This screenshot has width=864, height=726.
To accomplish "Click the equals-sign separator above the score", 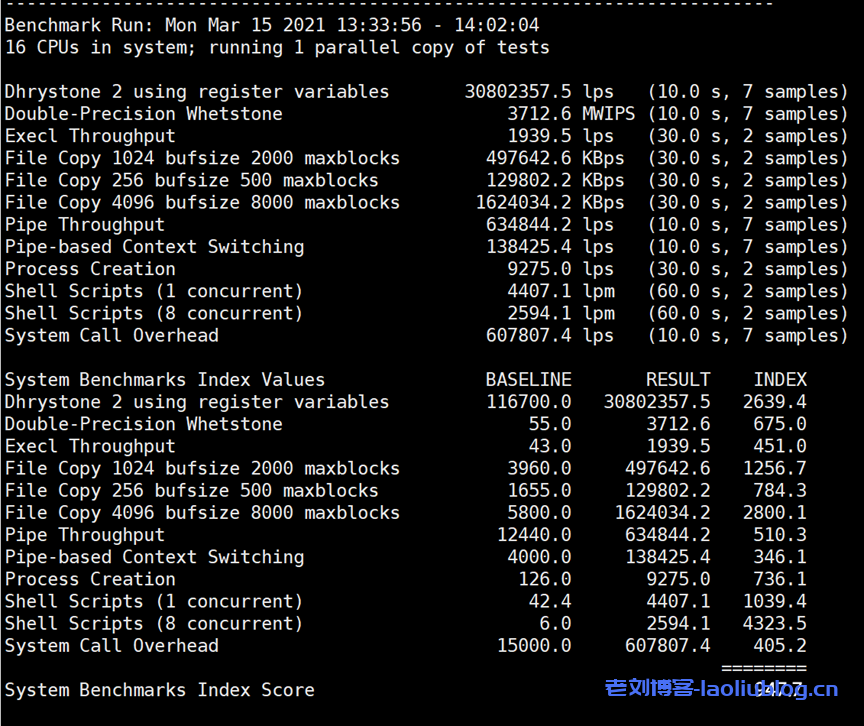I will (x=763, y=667).
